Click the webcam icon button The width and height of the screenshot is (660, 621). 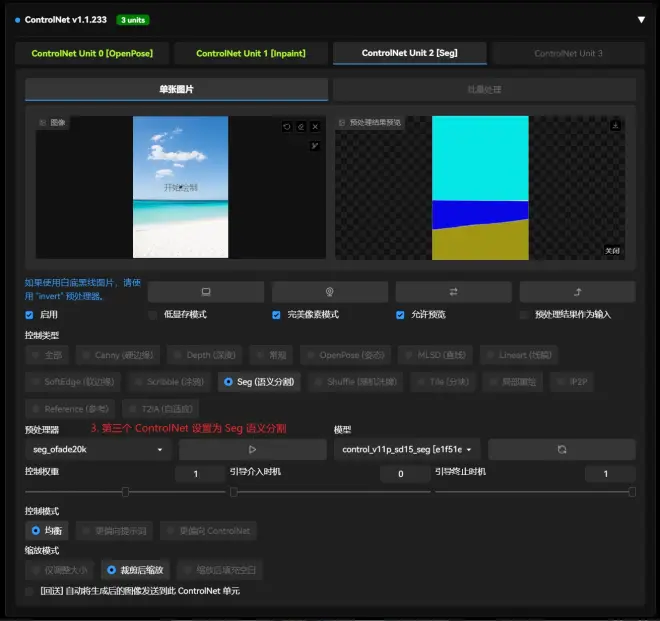click(330, 292)
